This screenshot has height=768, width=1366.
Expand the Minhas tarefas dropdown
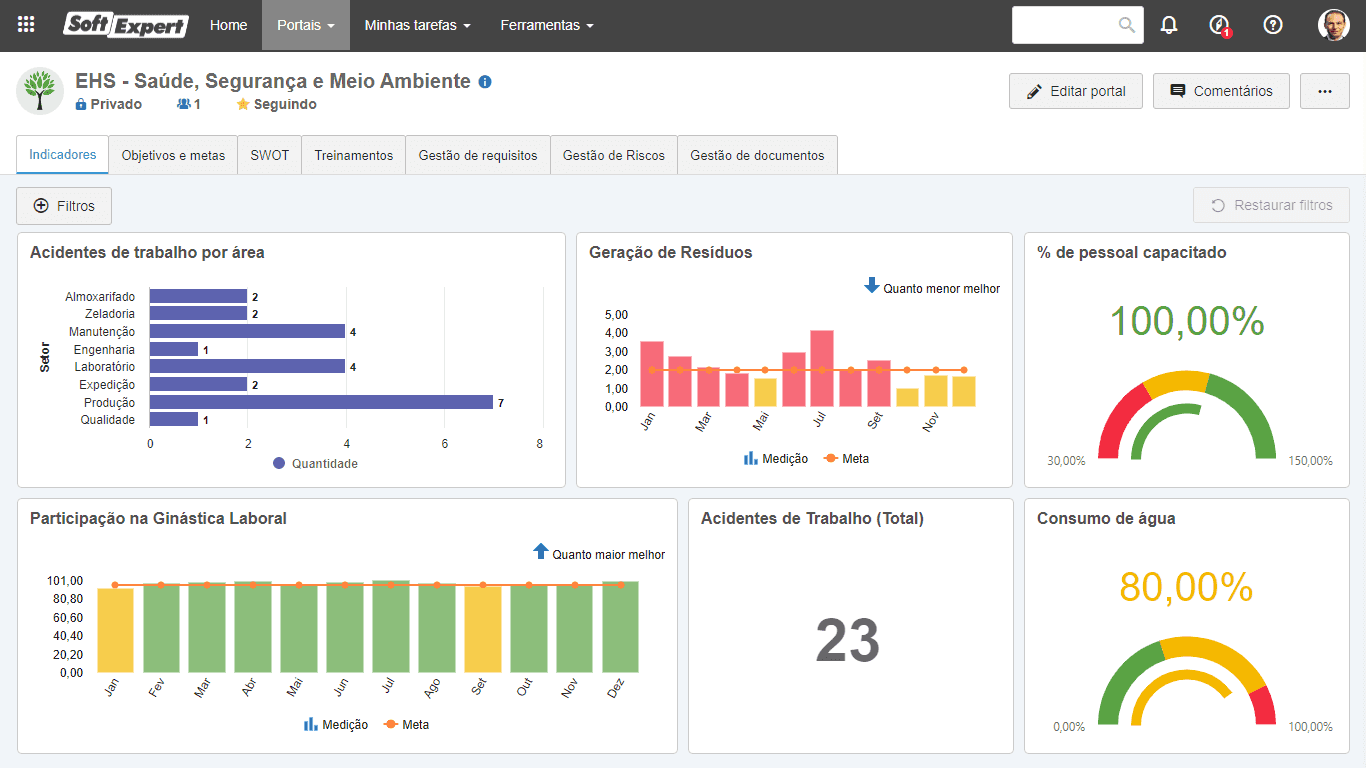(417, 25)
